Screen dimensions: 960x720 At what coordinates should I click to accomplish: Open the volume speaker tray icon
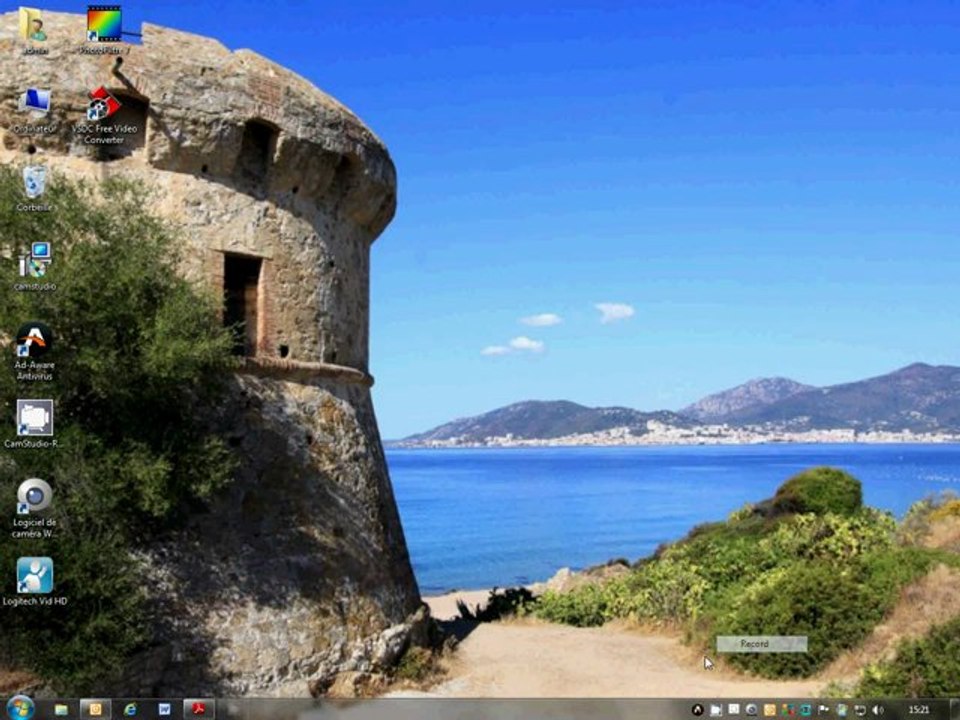878,710
